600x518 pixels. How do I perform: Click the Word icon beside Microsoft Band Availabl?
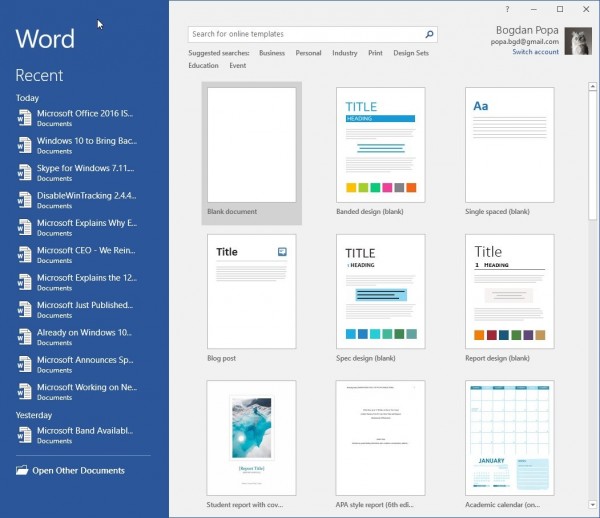pos(24,435)
